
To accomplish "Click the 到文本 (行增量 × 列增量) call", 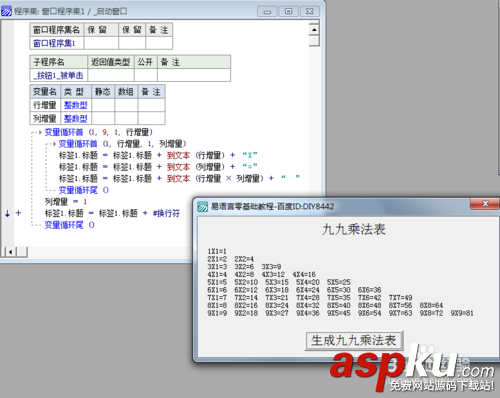I will 215,179.
